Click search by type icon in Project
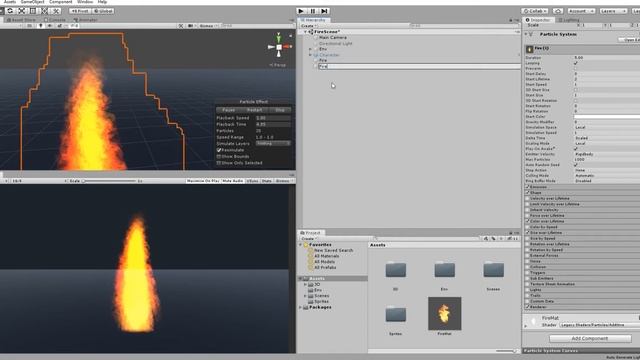Viewport: 640px width, 360px height. tap(486, 238)
